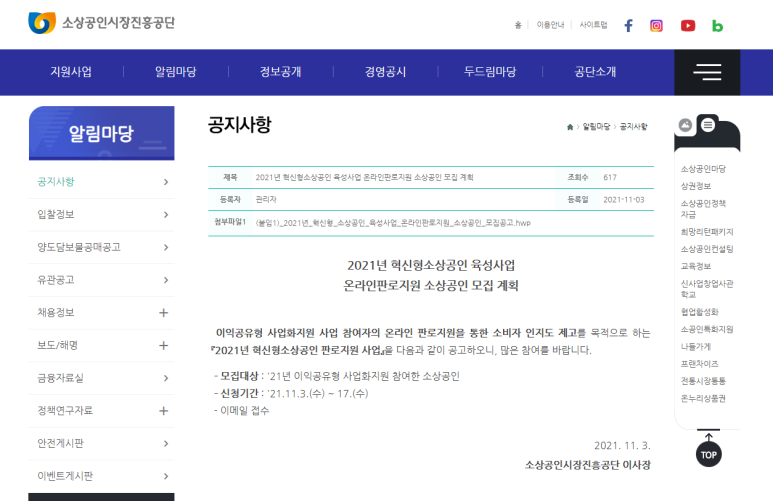Open the Facebook icon in header
Image resolution: width=773 pixels, height=501 pixels.
(x=628, y=26)
